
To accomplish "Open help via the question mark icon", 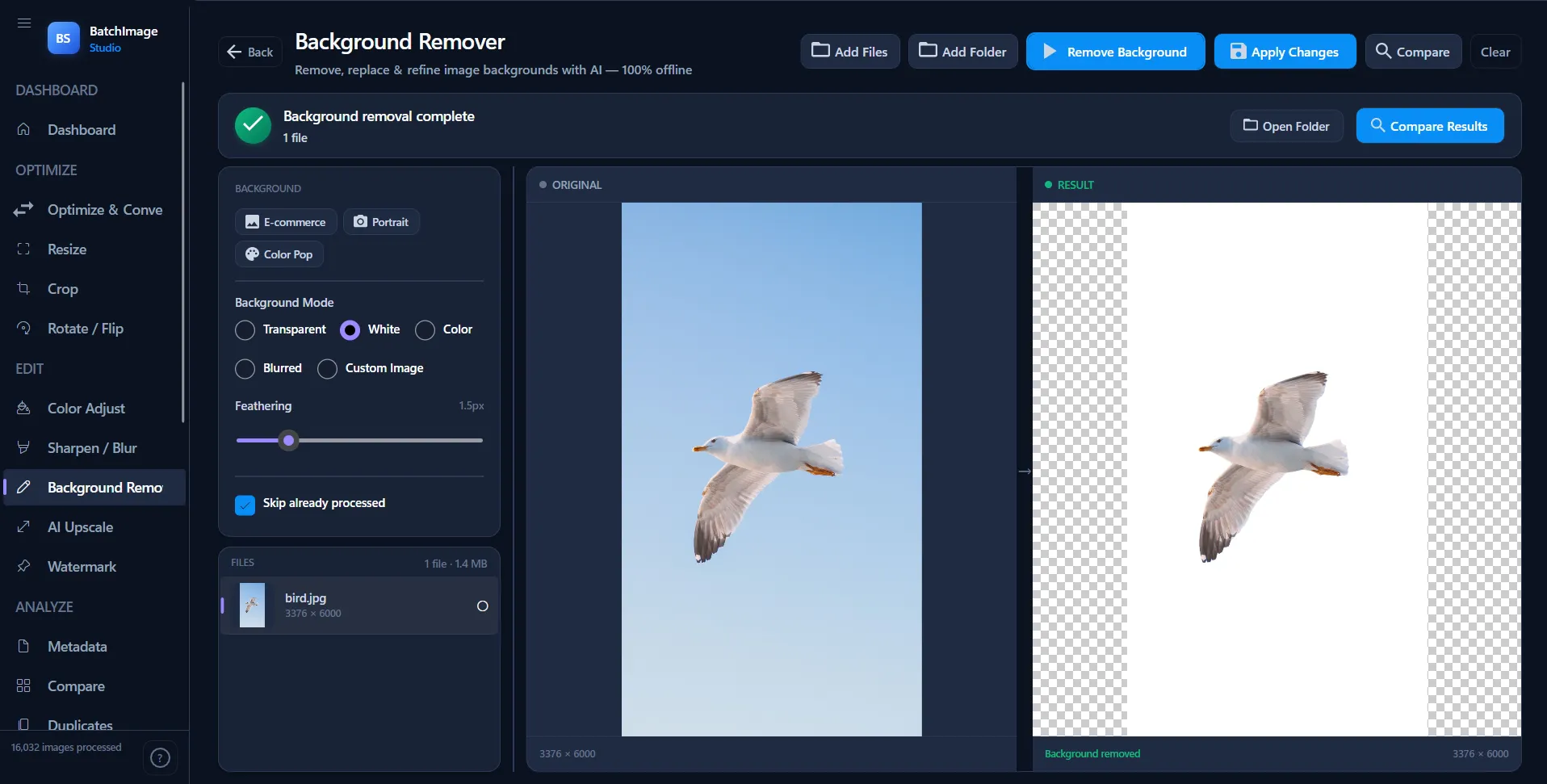I will point(160,757).
